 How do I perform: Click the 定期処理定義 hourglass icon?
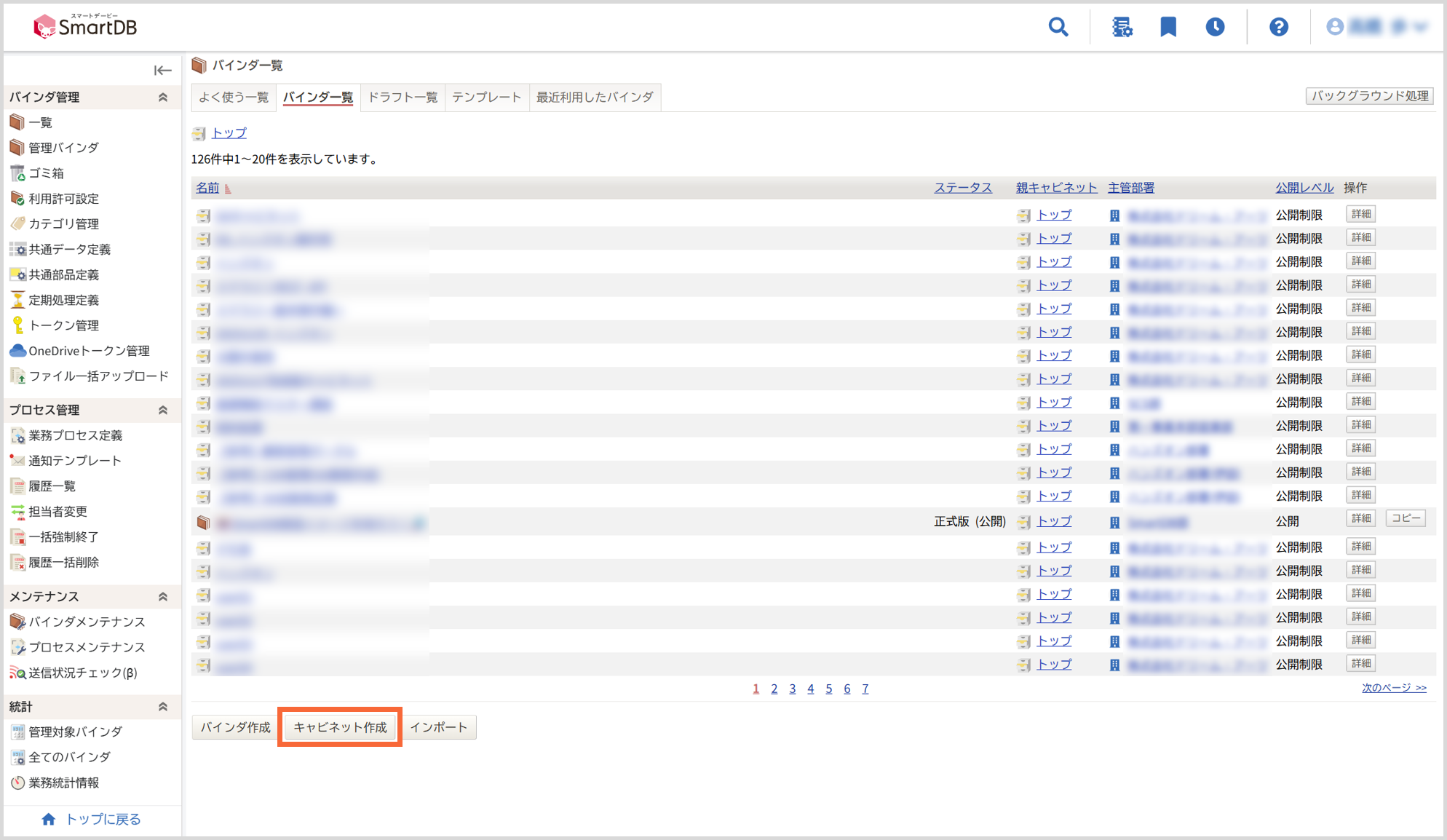(17, 300)
